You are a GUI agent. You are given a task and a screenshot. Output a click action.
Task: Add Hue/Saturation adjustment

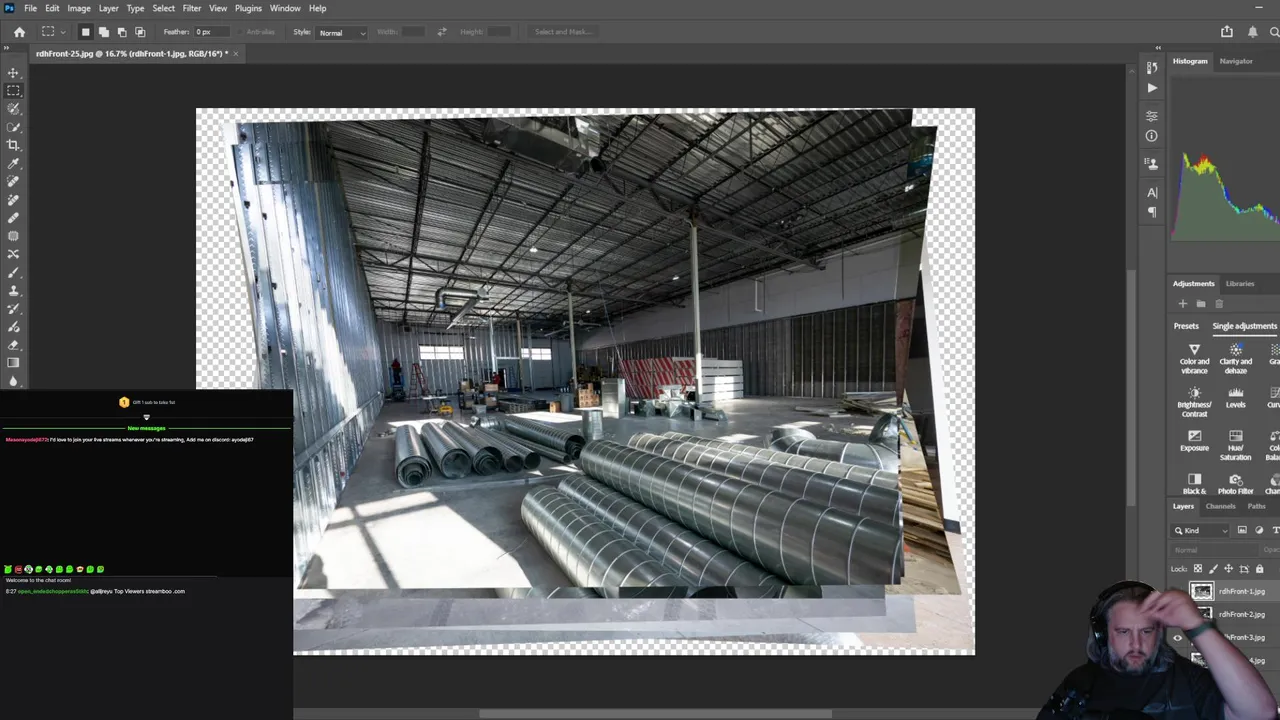[x=1235, y=445]
